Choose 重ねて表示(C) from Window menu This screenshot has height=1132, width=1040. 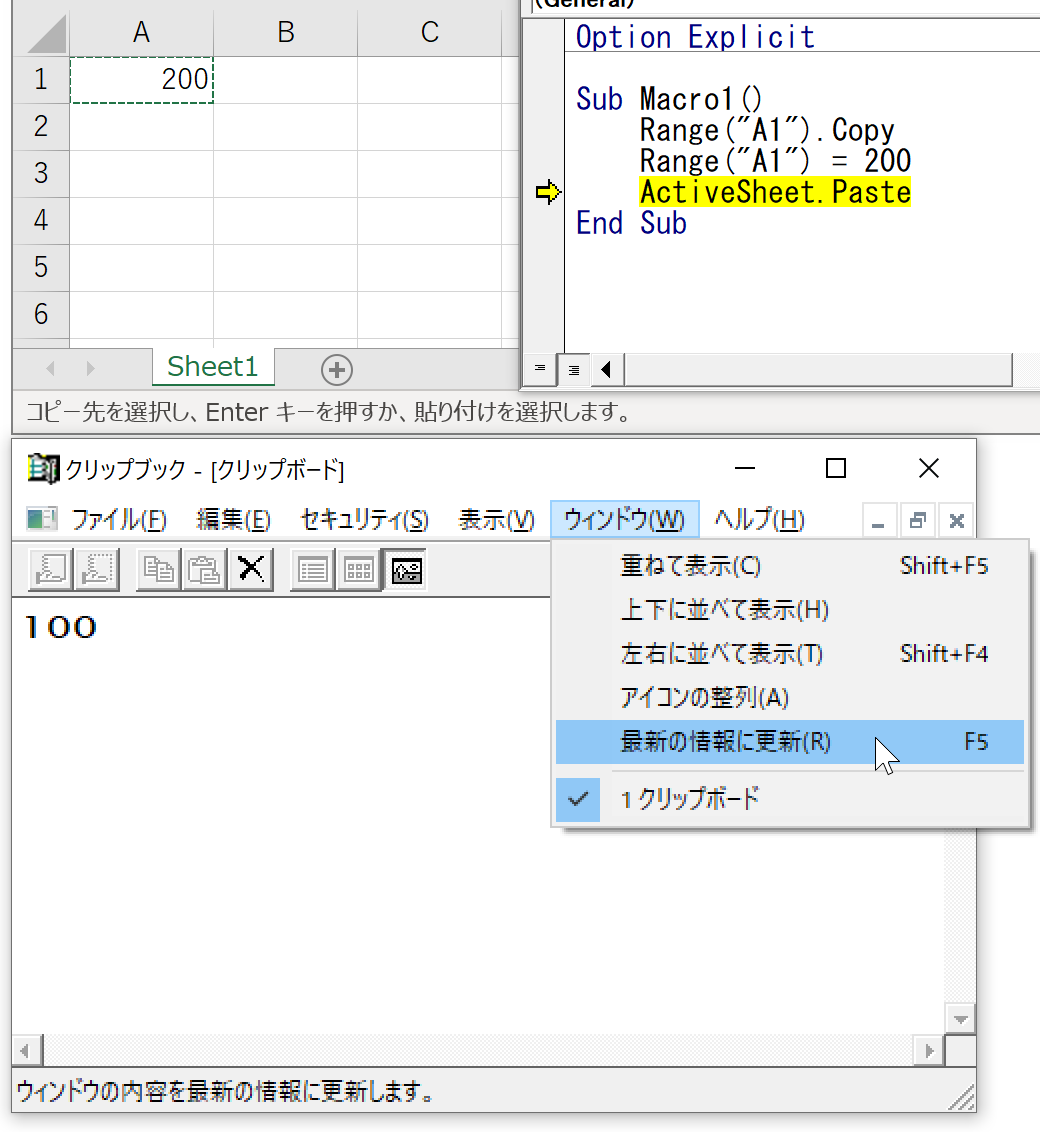pyautogui.click(x=790, y=566)
